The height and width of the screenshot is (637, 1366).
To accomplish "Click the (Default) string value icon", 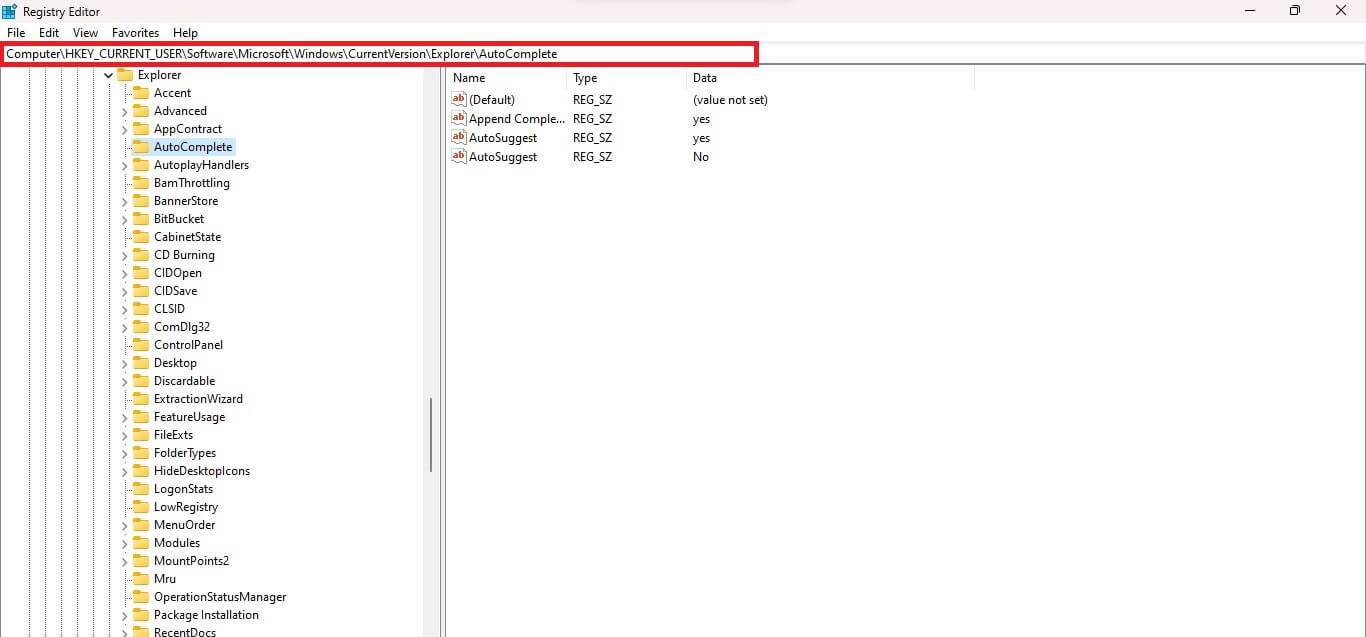I will (x=459, y=100).
